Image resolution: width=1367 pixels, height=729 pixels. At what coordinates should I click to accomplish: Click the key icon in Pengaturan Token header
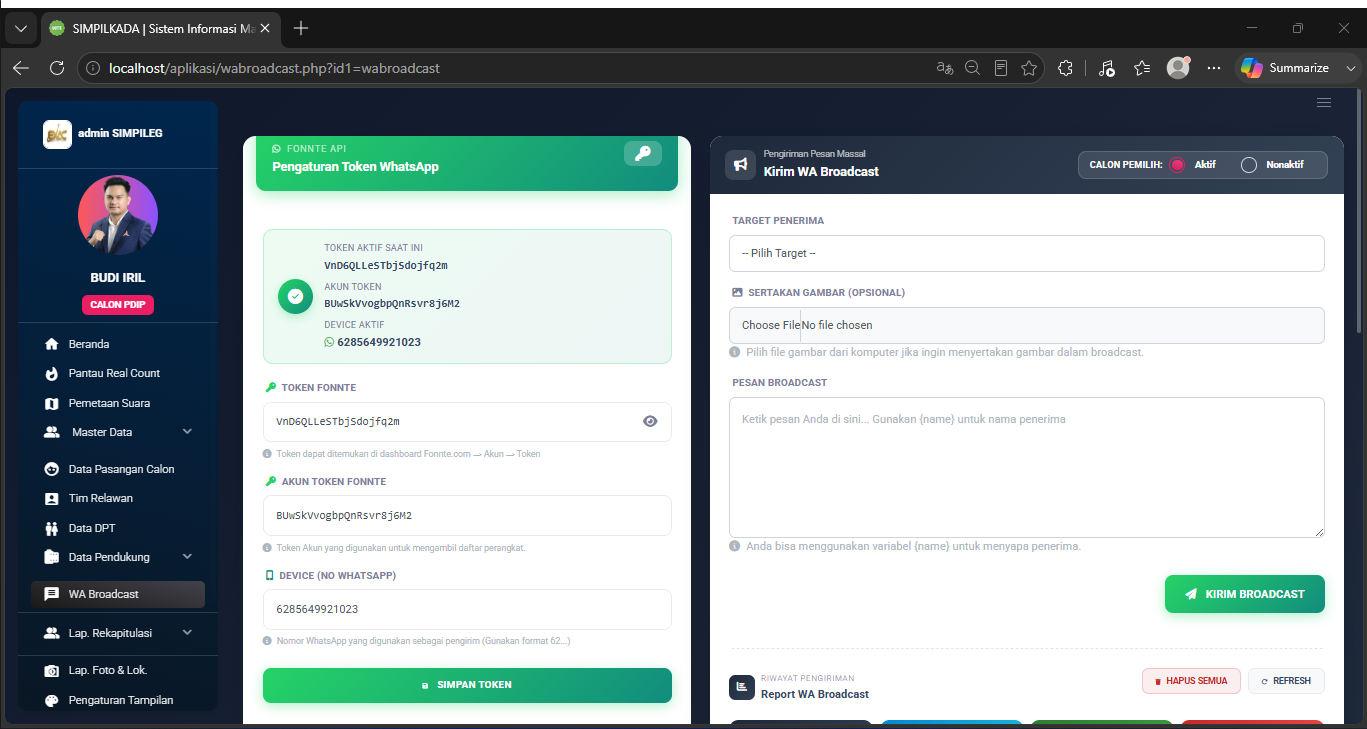point(643,153)
